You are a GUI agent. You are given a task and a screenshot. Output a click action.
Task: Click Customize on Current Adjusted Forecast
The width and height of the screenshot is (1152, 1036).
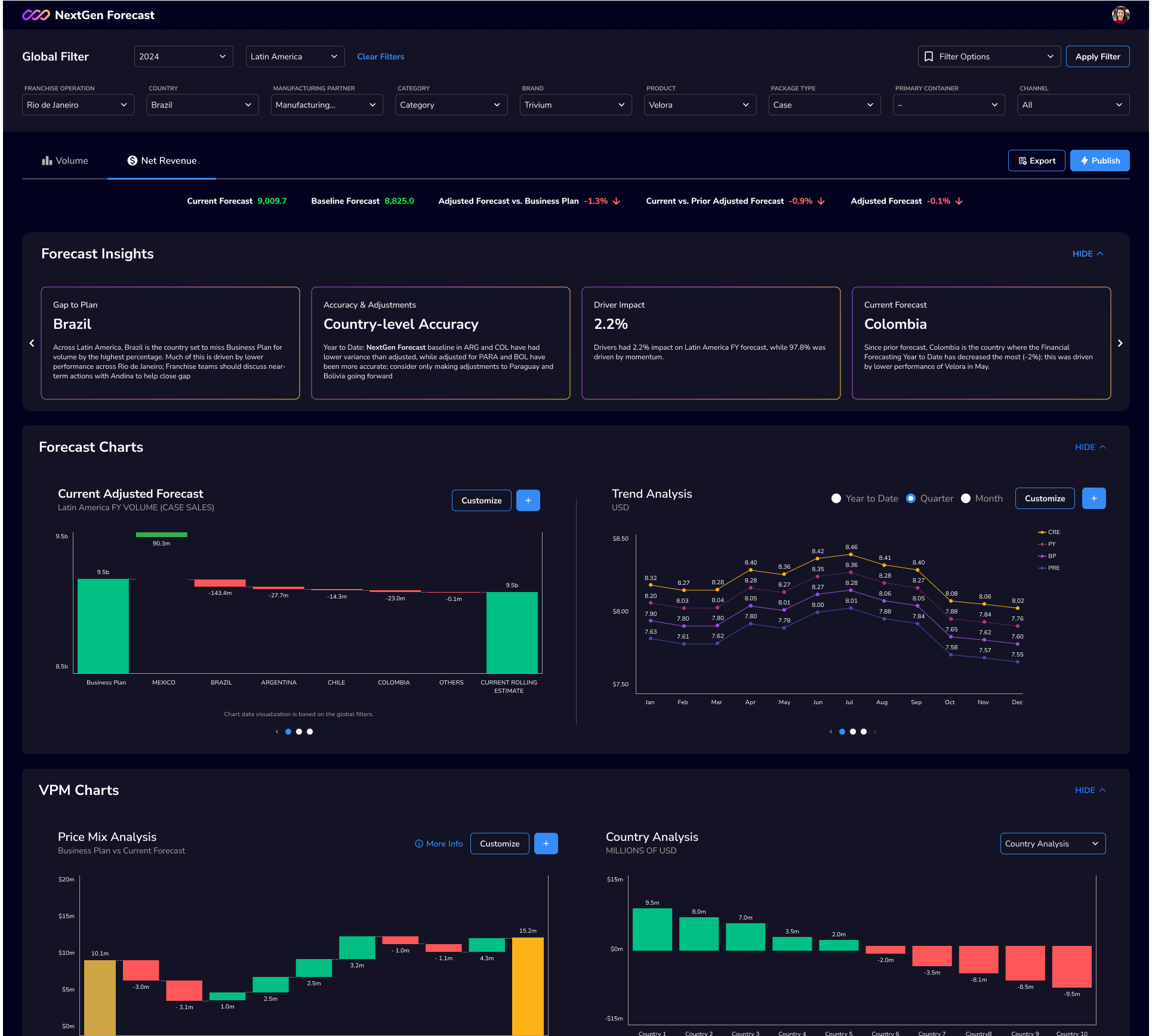pyautogui.click(x=482, y=500)
